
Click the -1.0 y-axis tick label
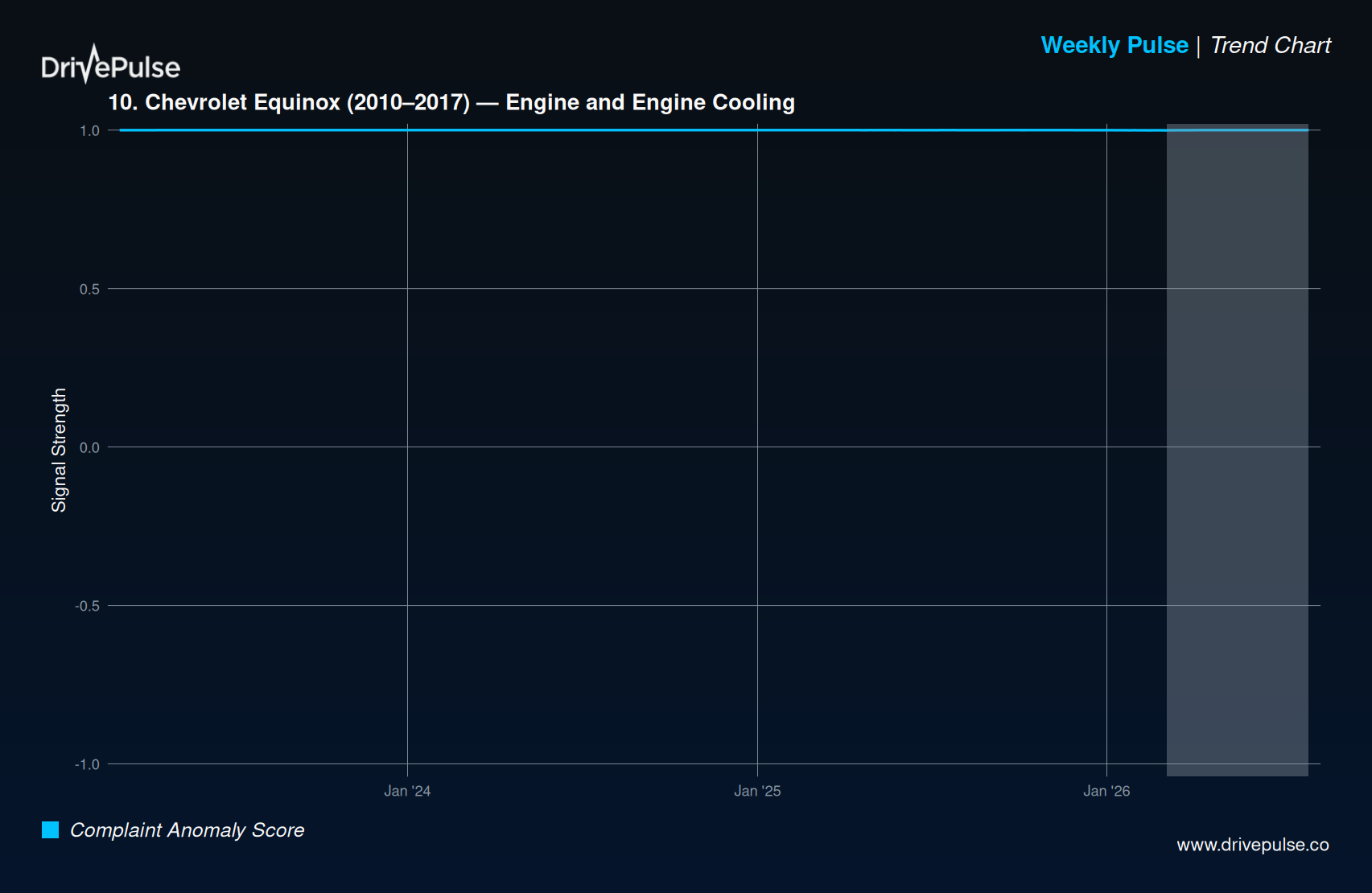[x=87, y=764]
